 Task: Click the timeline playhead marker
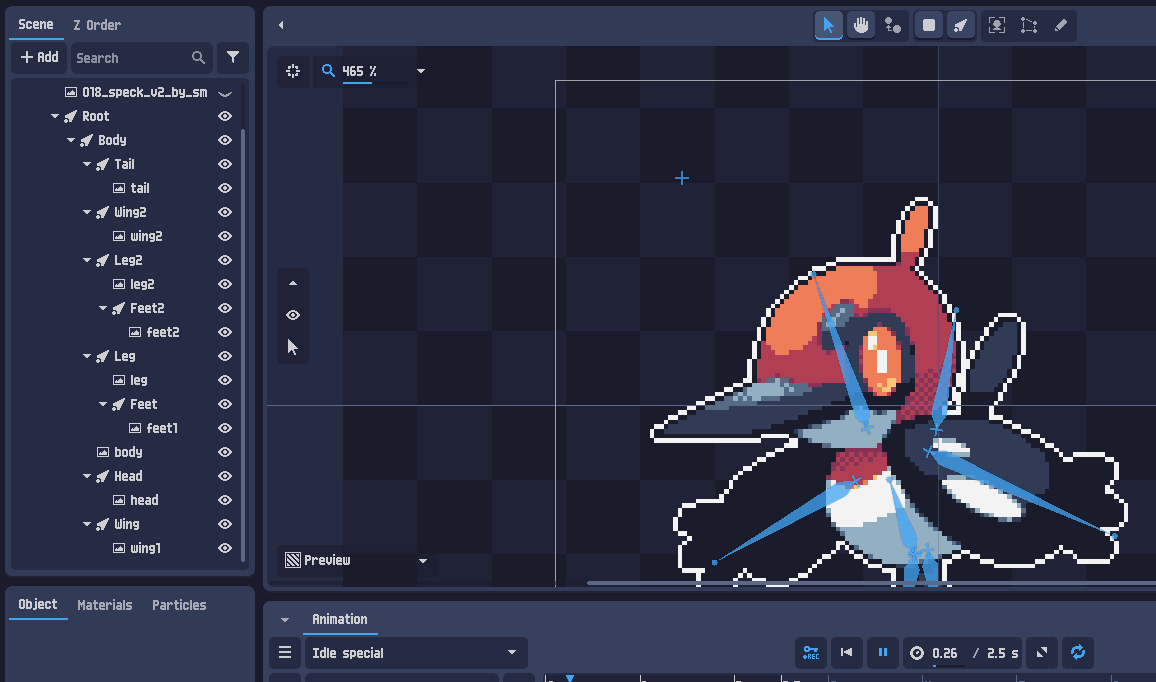pyautogui.click(x=570, y=678)
